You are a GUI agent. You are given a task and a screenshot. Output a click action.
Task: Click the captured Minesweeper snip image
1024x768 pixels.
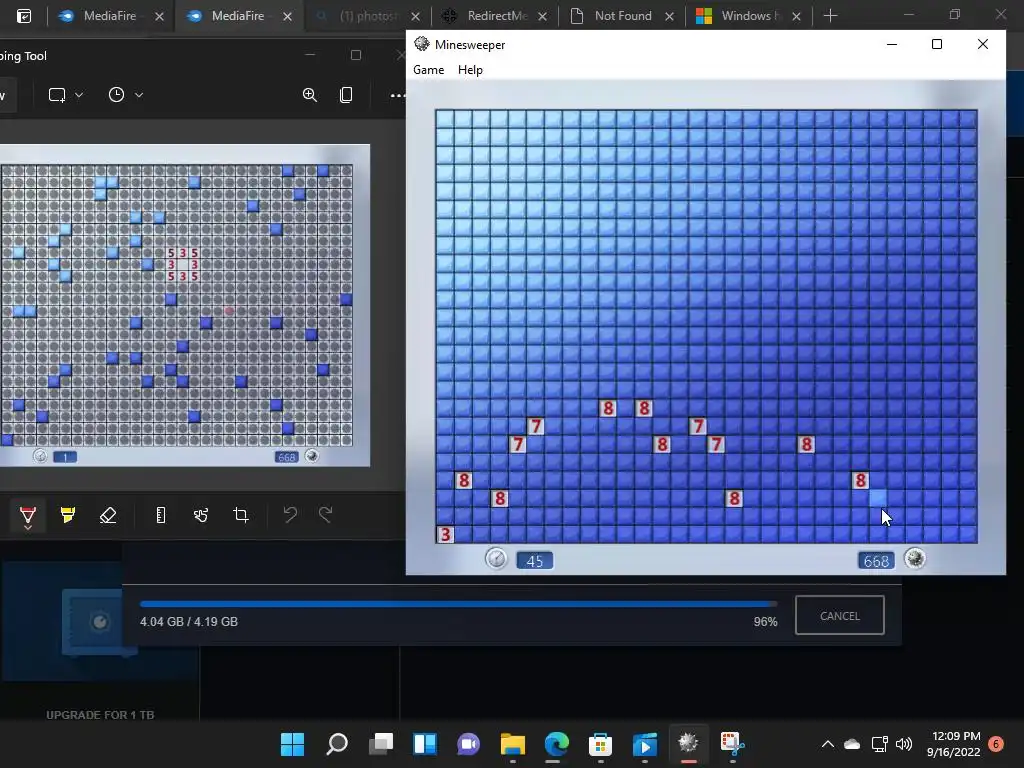pyautogui.click(x=184, y=305)
